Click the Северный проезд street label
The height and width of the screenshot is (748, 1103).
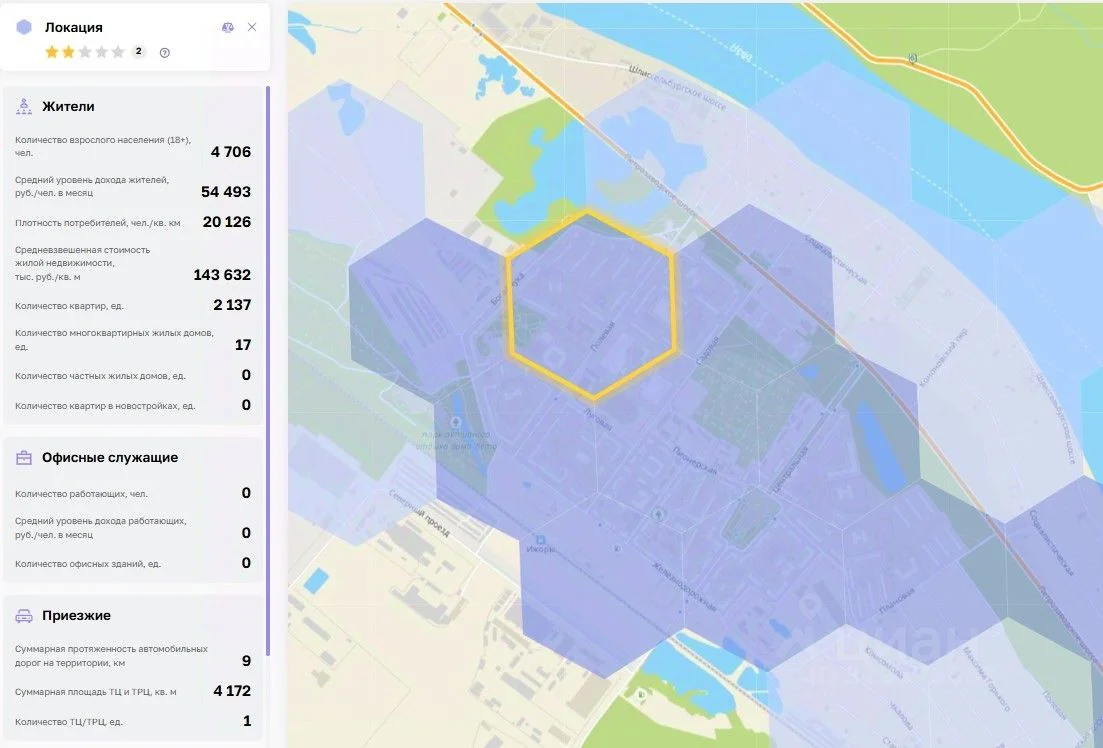pyautogui.click(x=419, y=512)
